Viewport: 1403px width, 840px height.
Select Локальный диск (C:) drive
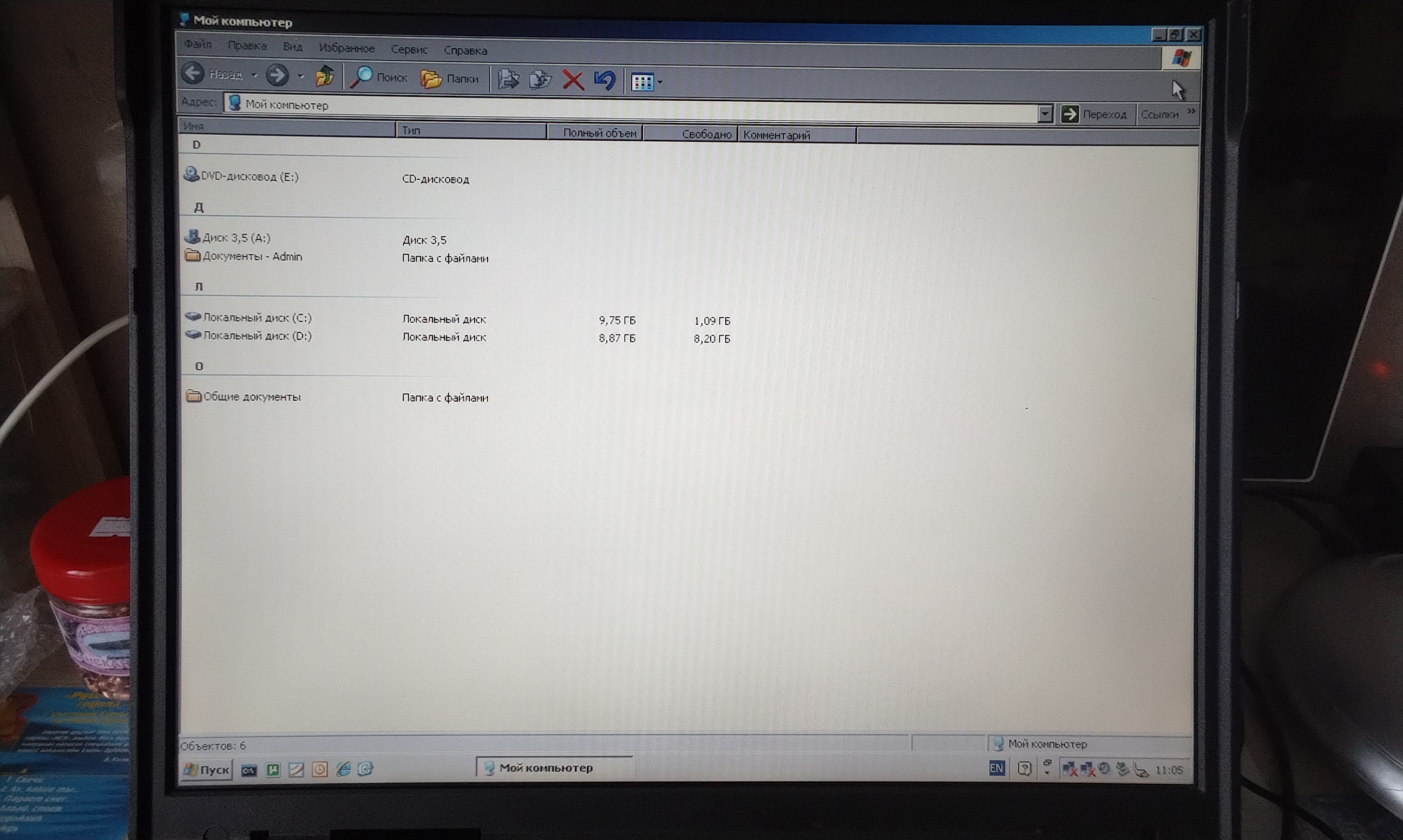coord(257,318)
